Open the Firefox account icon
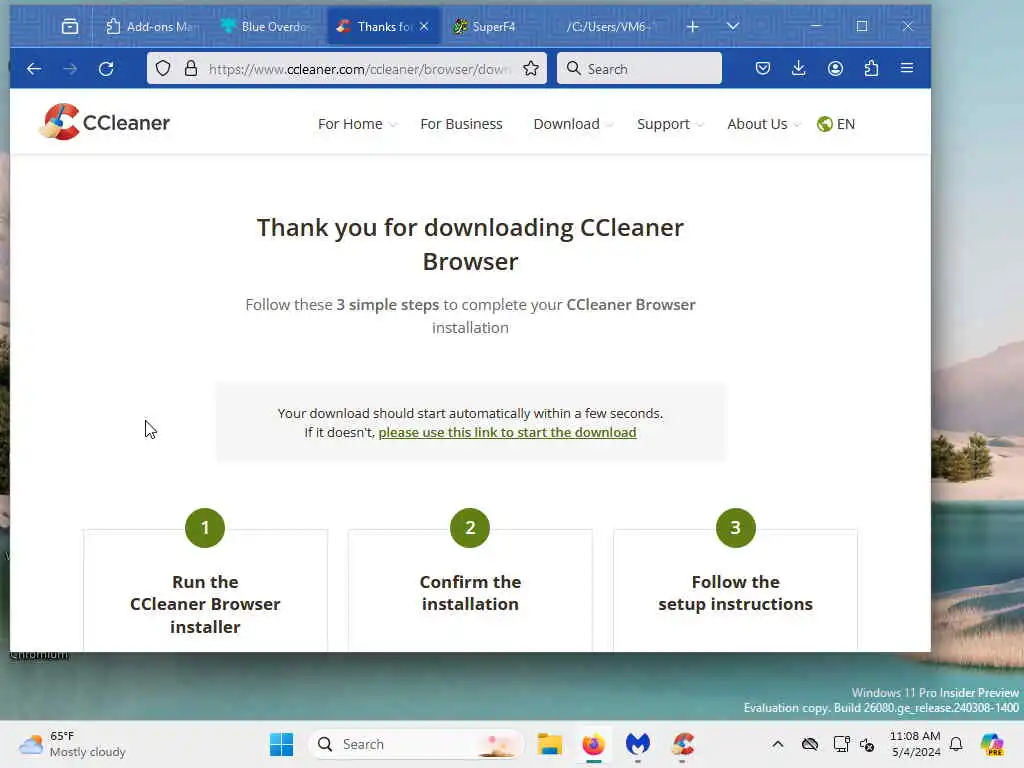The height and width of the screenshot is (768, 1024). [x=835, y=68]
